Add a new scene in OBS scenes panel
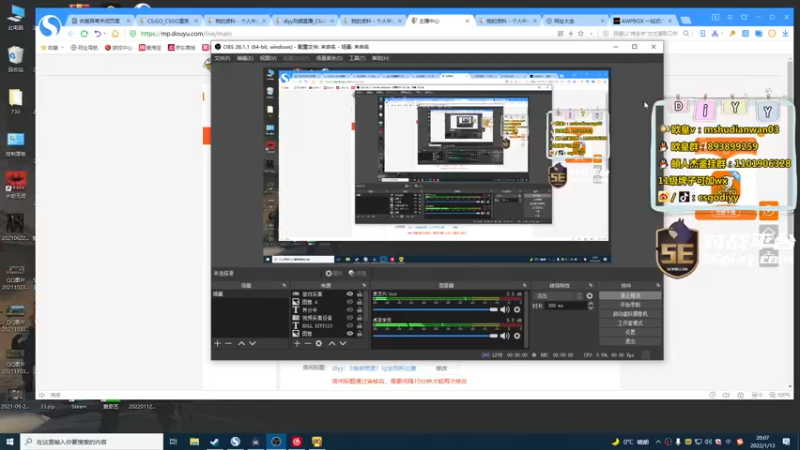Screen dimensions: 800x450 pyautogui.click(x=217, y=344)
